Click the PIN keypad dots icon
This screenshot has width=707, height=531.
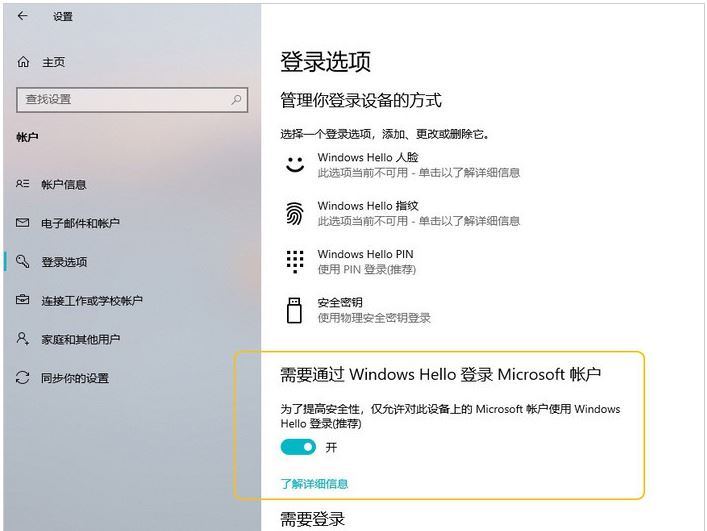tap(295, 261)
